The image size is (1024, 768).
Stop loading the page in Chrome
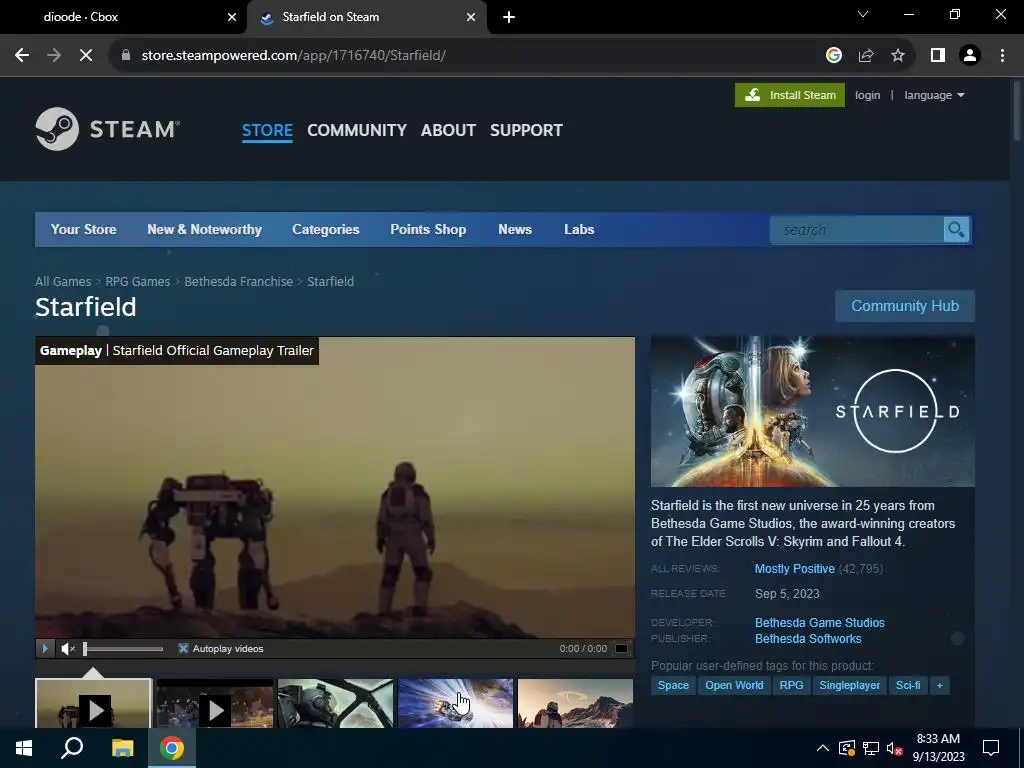coord(86,56)
